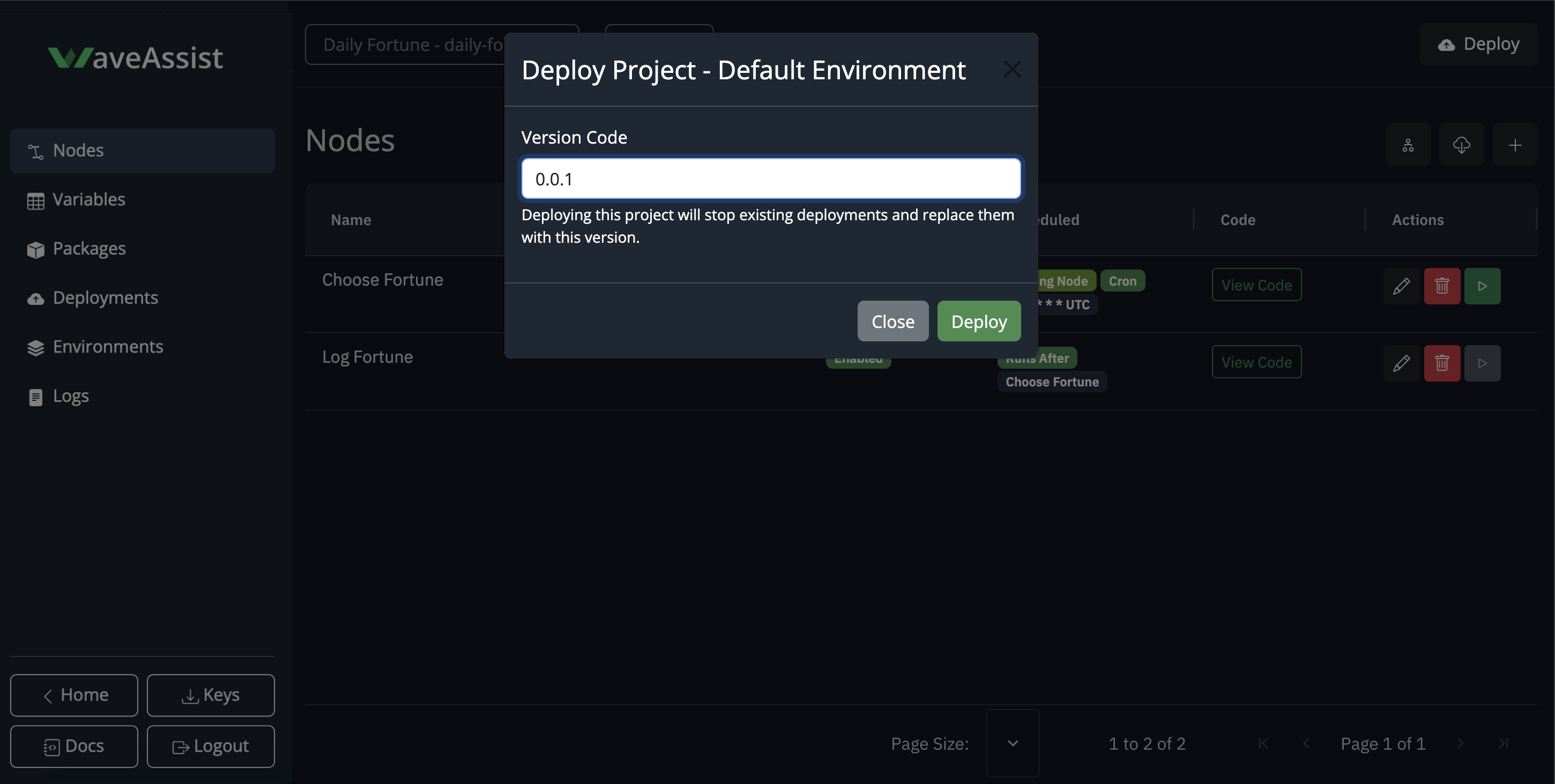Run the Choose Fortune node with the play icon

(1483, 286)
